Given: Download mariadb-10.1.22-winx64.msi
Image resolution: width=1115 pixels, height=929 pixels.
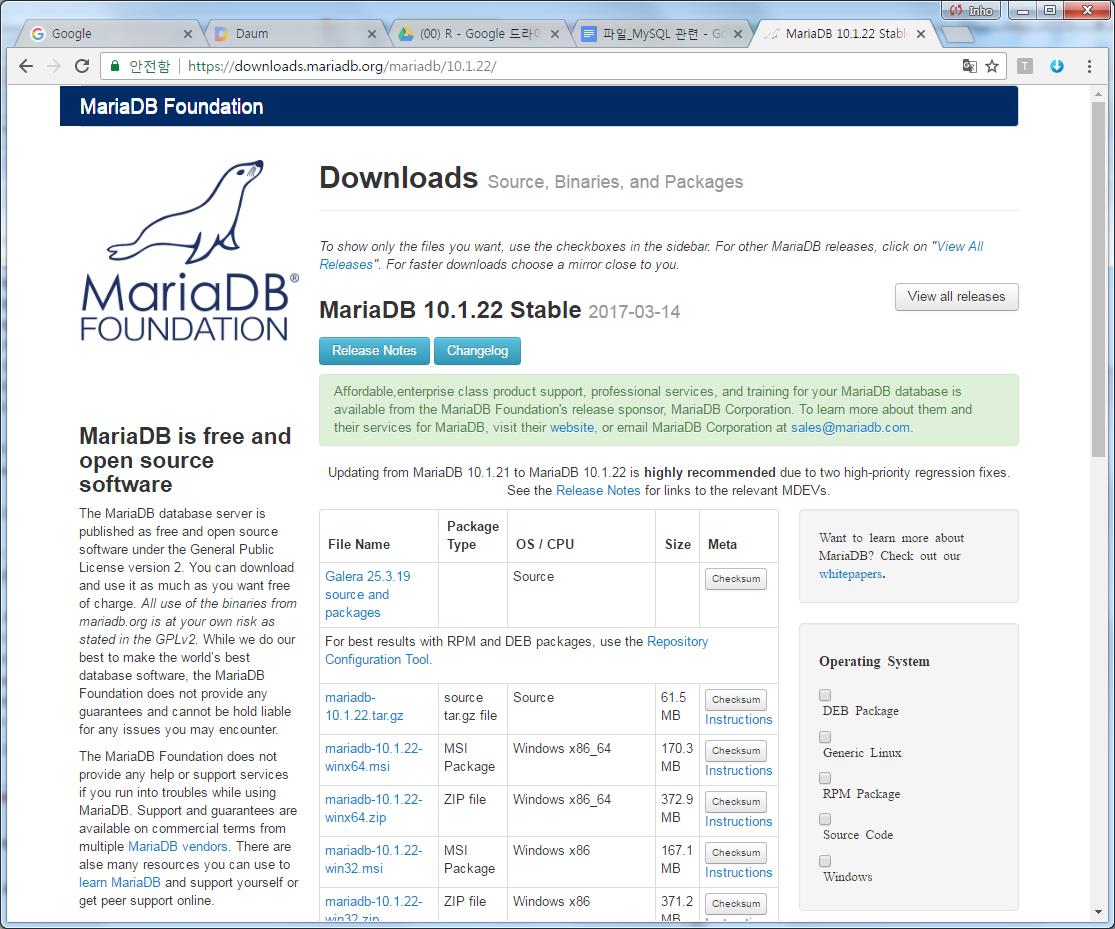Looking at the screenshot, I should (373, 758).
